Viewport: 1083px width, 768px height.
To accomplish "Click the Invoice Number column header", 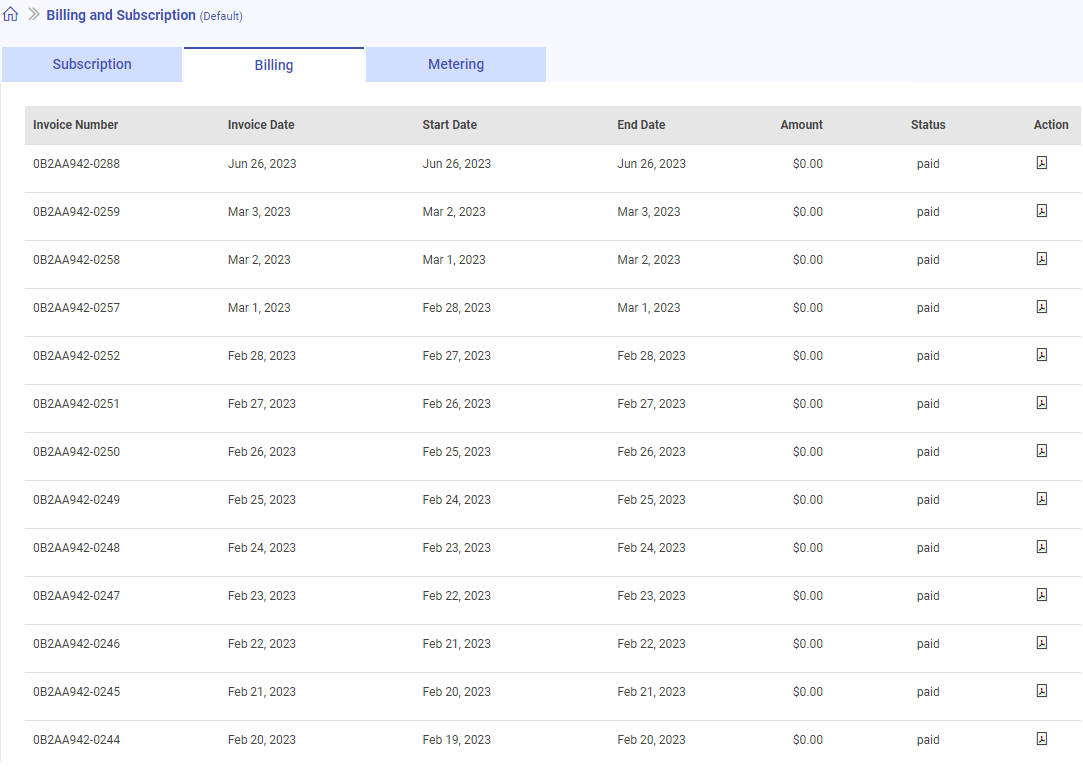I will coord(76,125).
